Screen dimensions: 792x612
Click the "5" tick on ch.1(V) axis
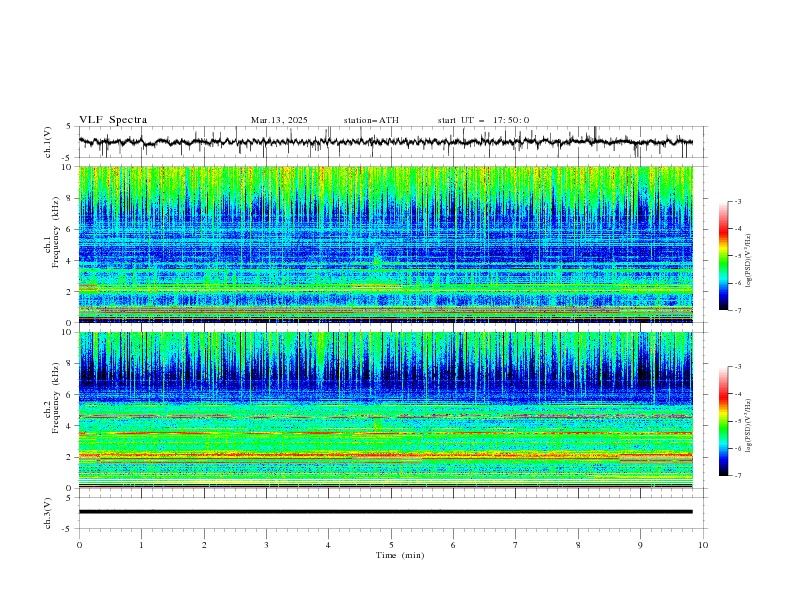[x=69, y=127]
